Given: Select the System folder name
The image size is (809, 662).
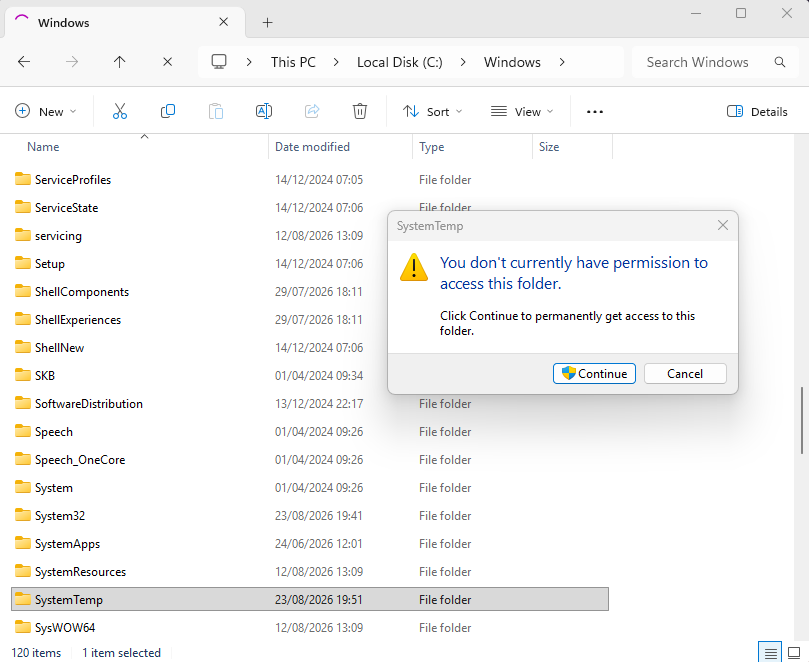Looking at the screenshot, I should tap(54, 487).
